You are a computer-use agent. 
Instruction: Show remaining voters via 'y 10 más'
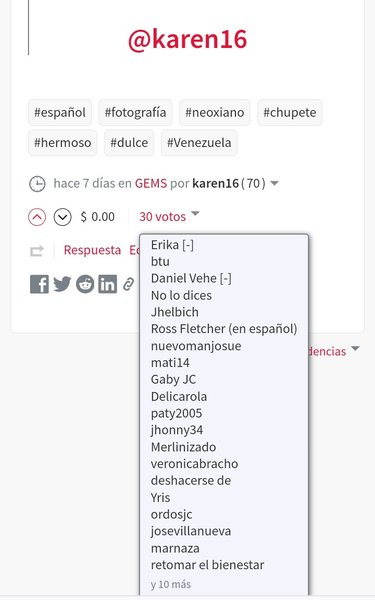171,584
